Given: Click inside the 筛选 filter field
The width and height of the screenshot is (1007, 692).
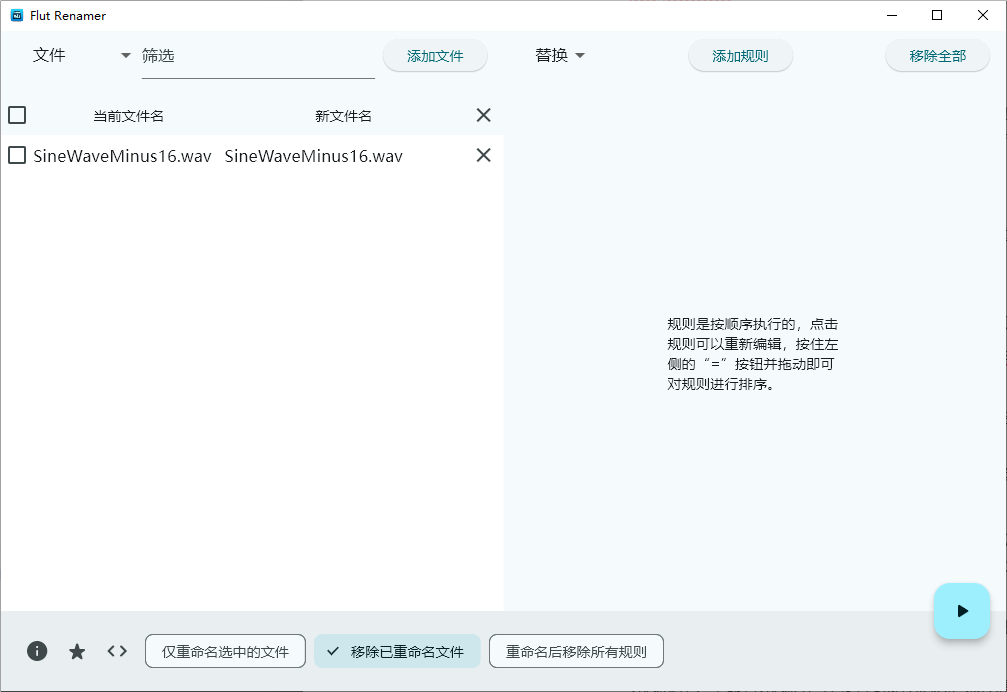Looking at the screenshot, I should (x=250, y=56).
